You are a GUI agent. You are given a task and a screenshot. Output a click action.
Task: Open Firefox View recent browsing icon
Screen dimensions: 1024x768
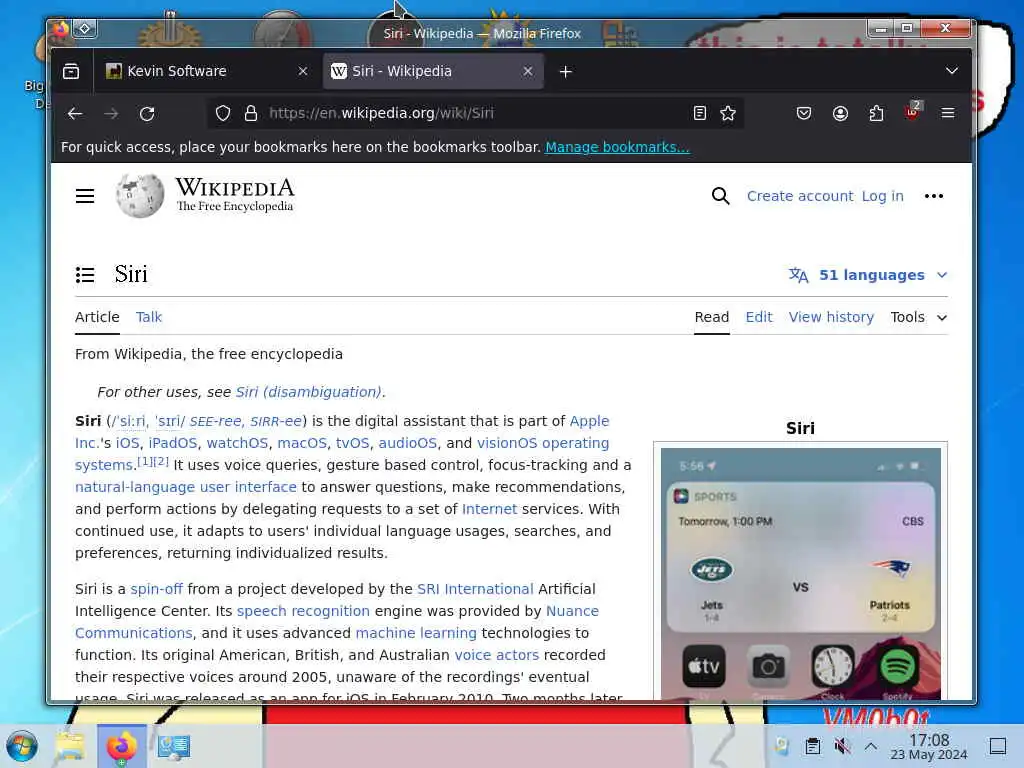[71, 71]
